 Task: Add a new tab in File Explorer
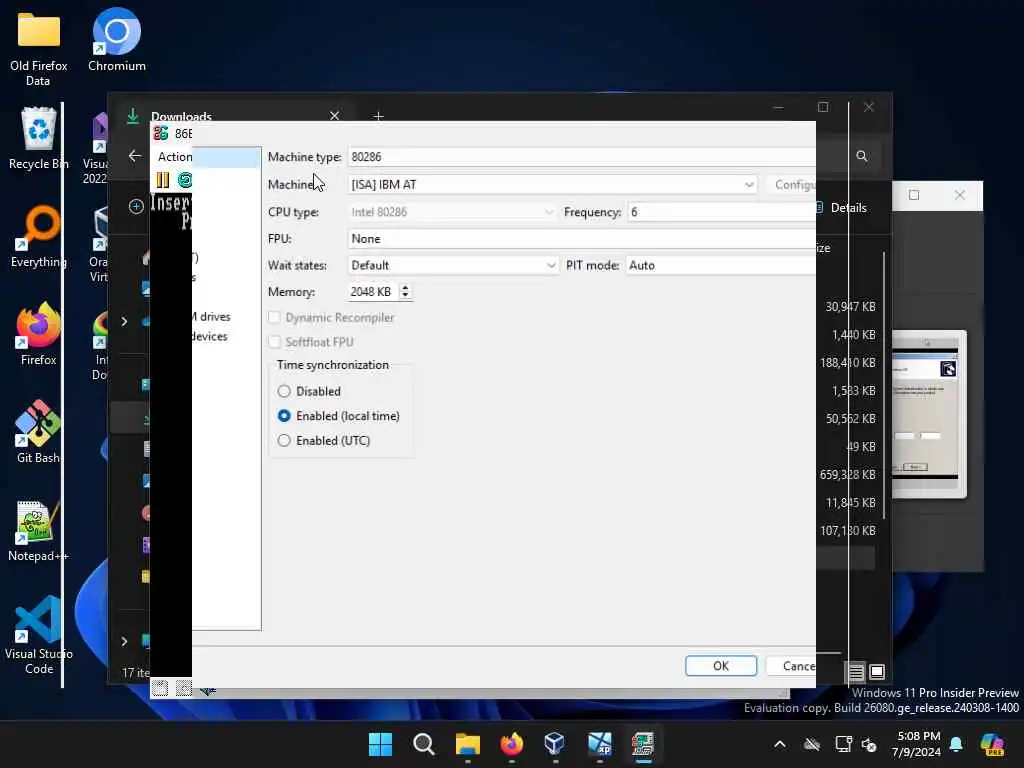[x=378, y=116]
